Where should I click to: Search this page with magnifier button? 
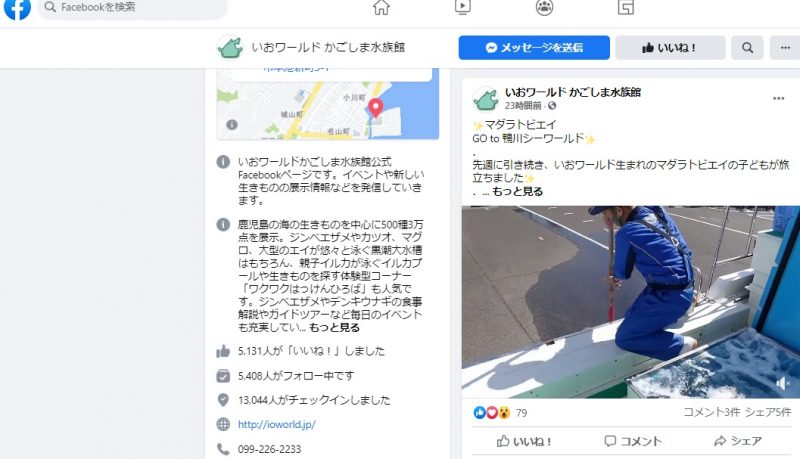click(747, 48)
